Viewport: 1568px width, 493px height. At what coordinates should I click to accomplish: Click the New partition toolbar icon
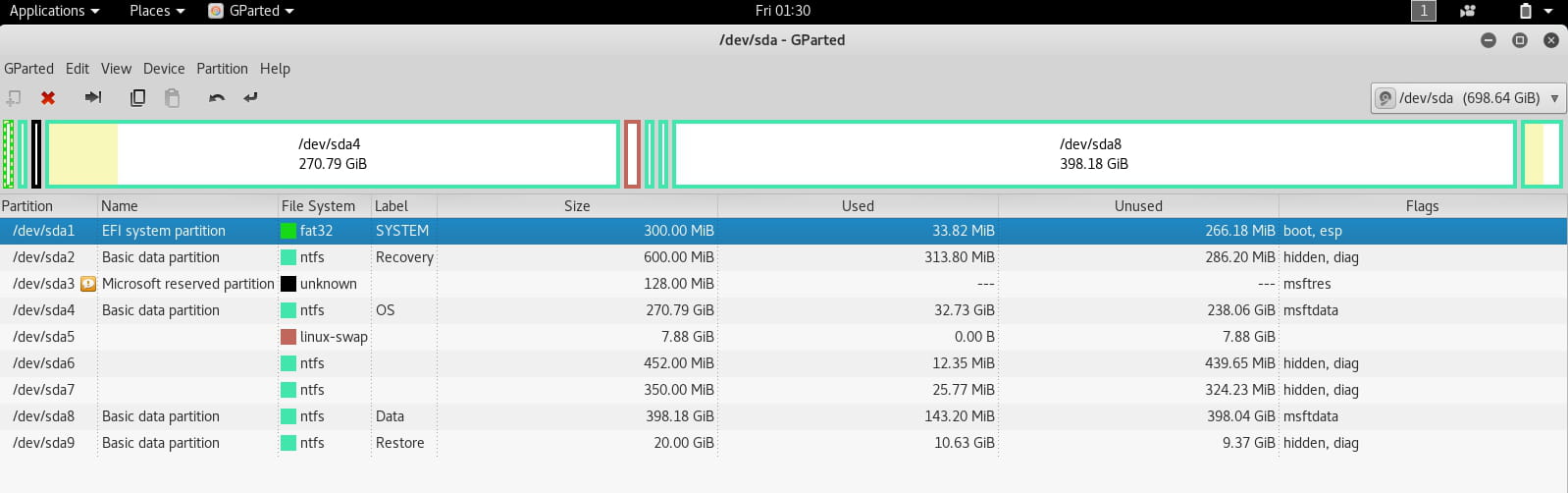[14, 97]
